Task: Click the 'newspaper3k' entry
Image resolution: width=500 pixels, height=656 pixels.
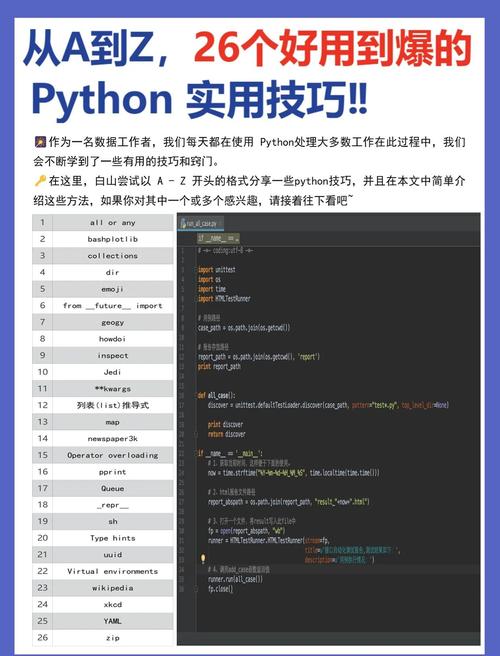Action: (x=113, y=438)
